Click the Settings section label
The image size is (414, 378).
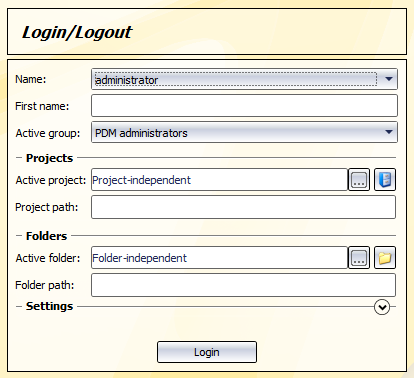click(x=49, y=306)
